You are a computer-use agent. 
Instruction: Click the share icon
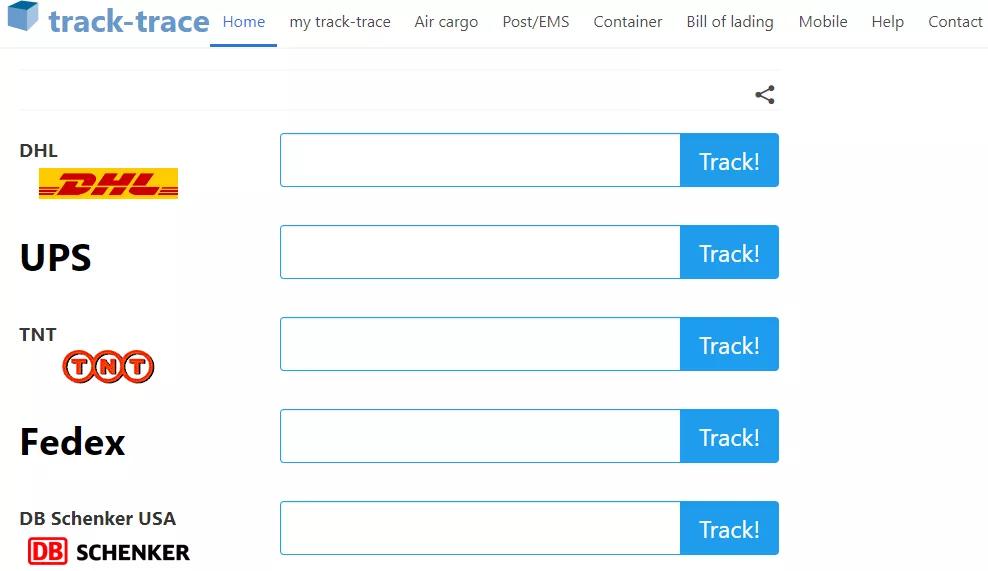pyautogui.click(x=765, y=95)
